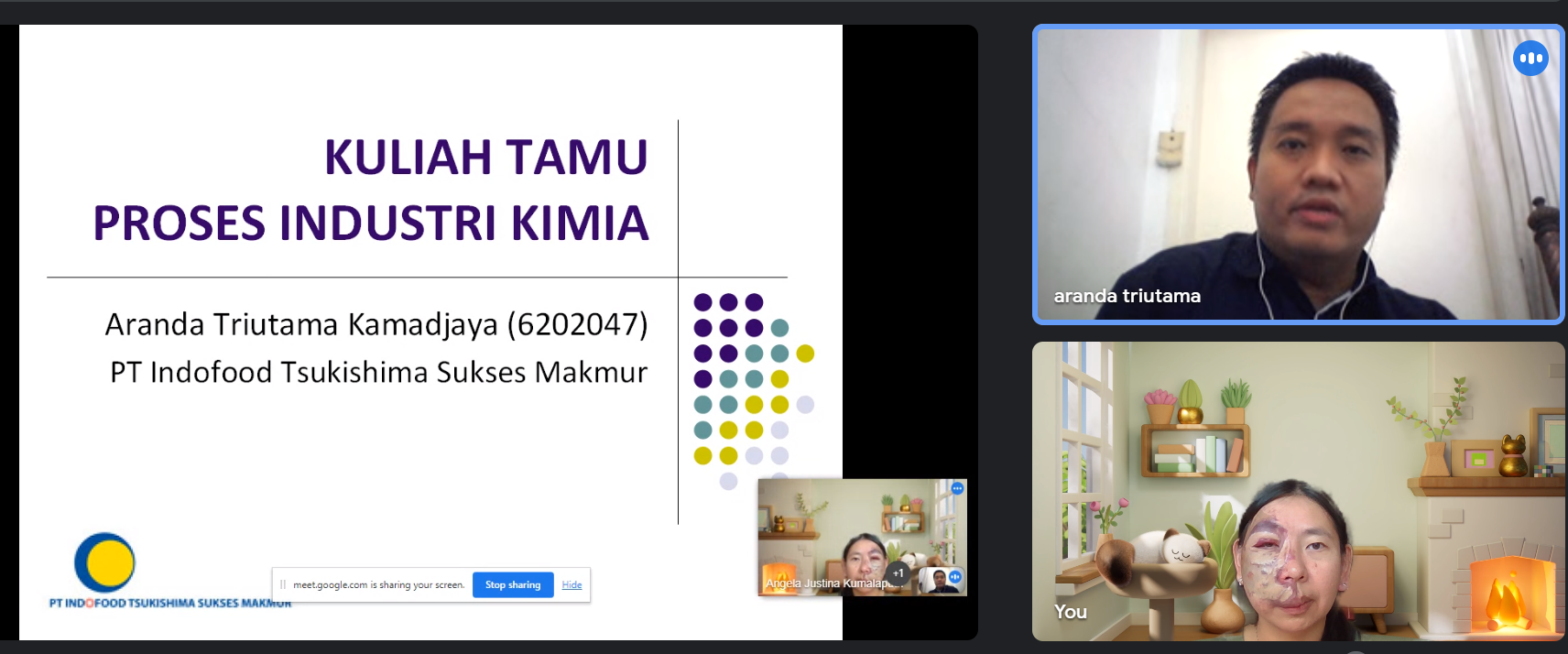The height and width of the screenshot is (654, 1568).
Task: Click the +1 participants badge
Action: point(898,573)
